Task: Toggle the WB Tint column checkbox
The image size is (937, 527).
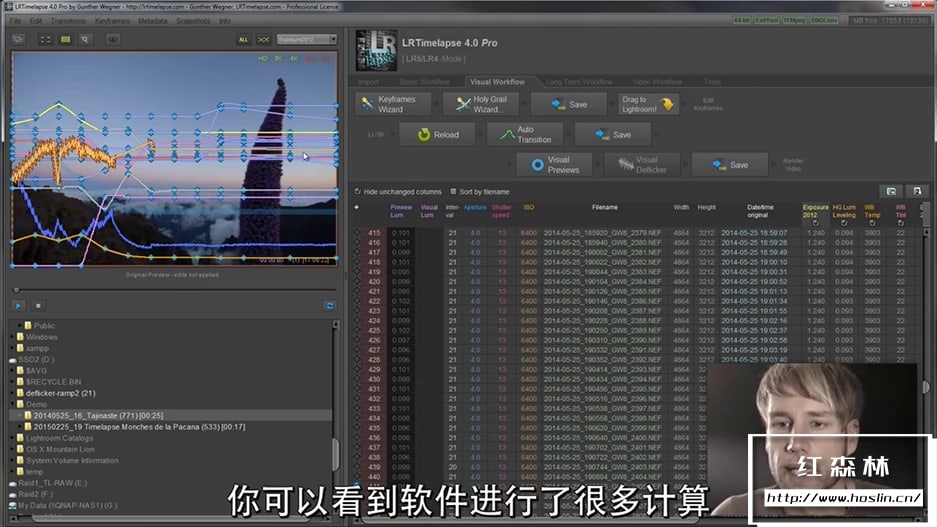Action: [x=901, y=223]
